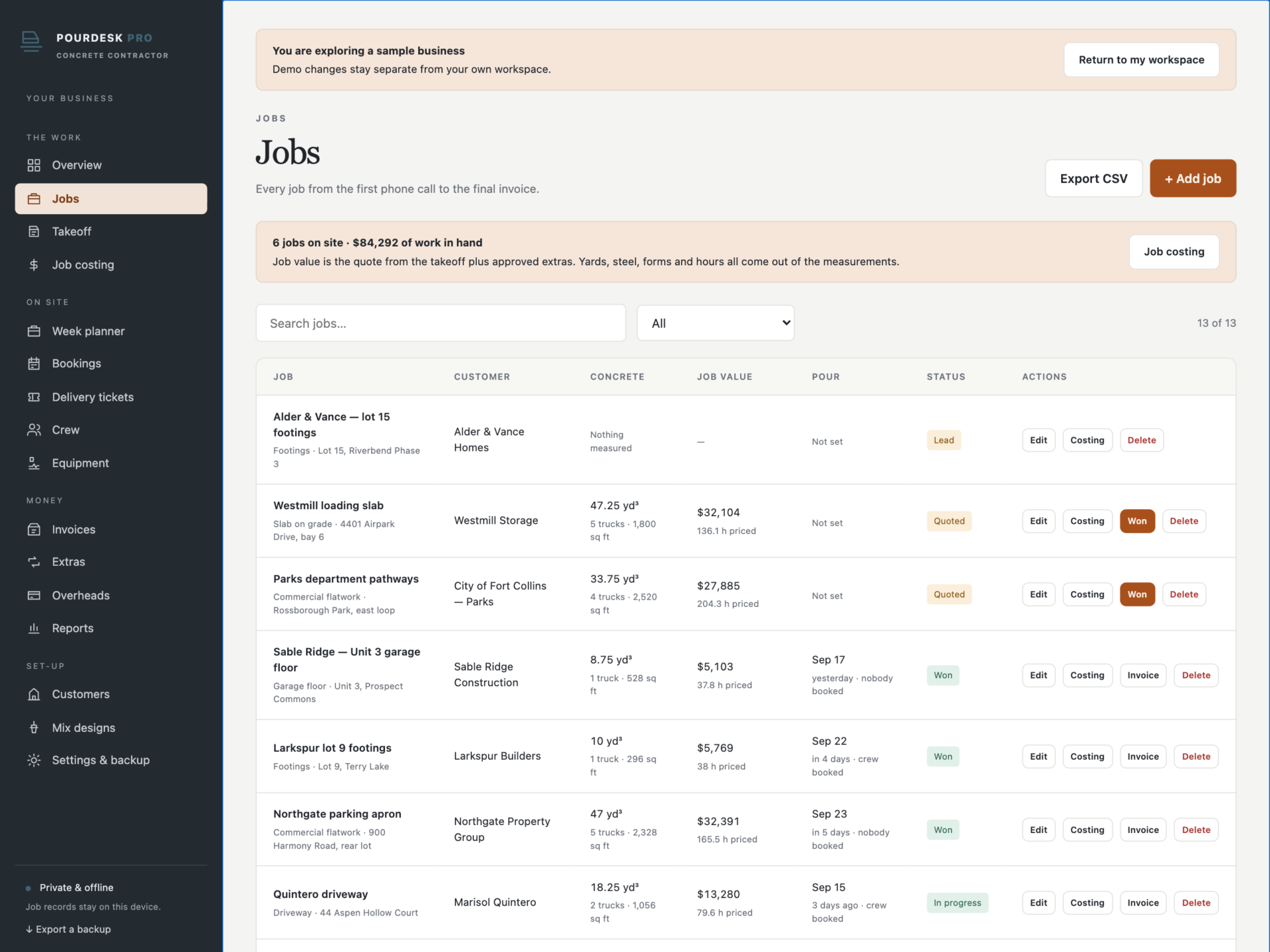Viewport: 1270px width, 952px height.
Task: Click the Lead status badge
Action: click(943, 440)
